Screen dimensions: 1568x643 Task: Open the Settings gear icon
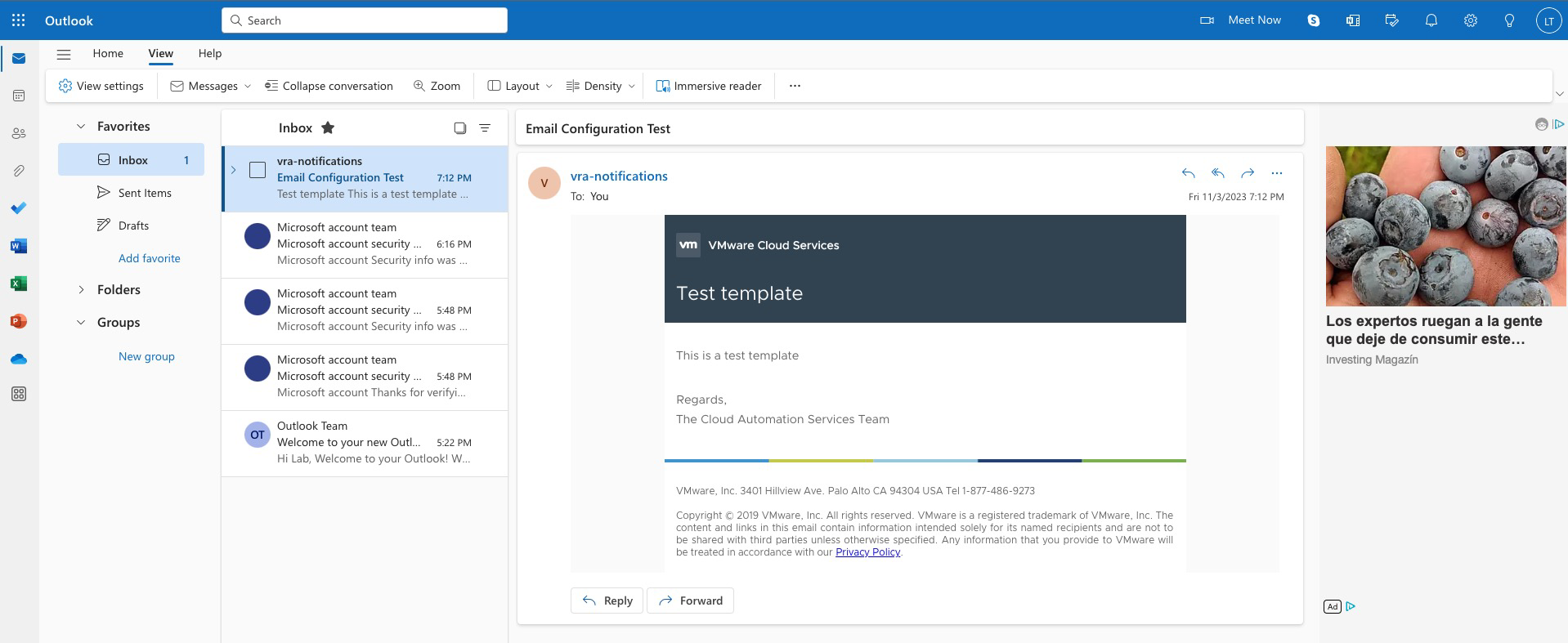click(x=1470, y=20)
